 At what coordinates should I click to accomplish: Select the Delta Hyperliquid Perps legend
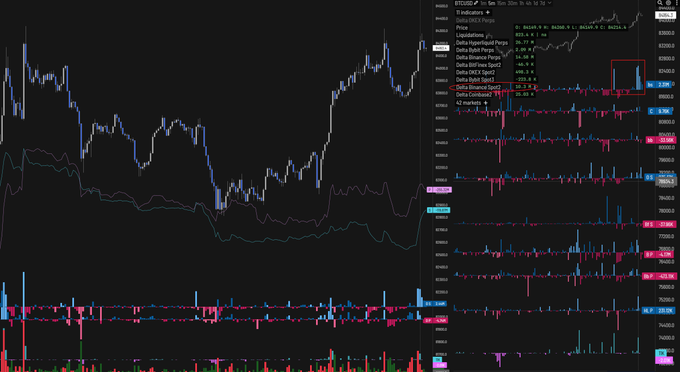(482, 42)
